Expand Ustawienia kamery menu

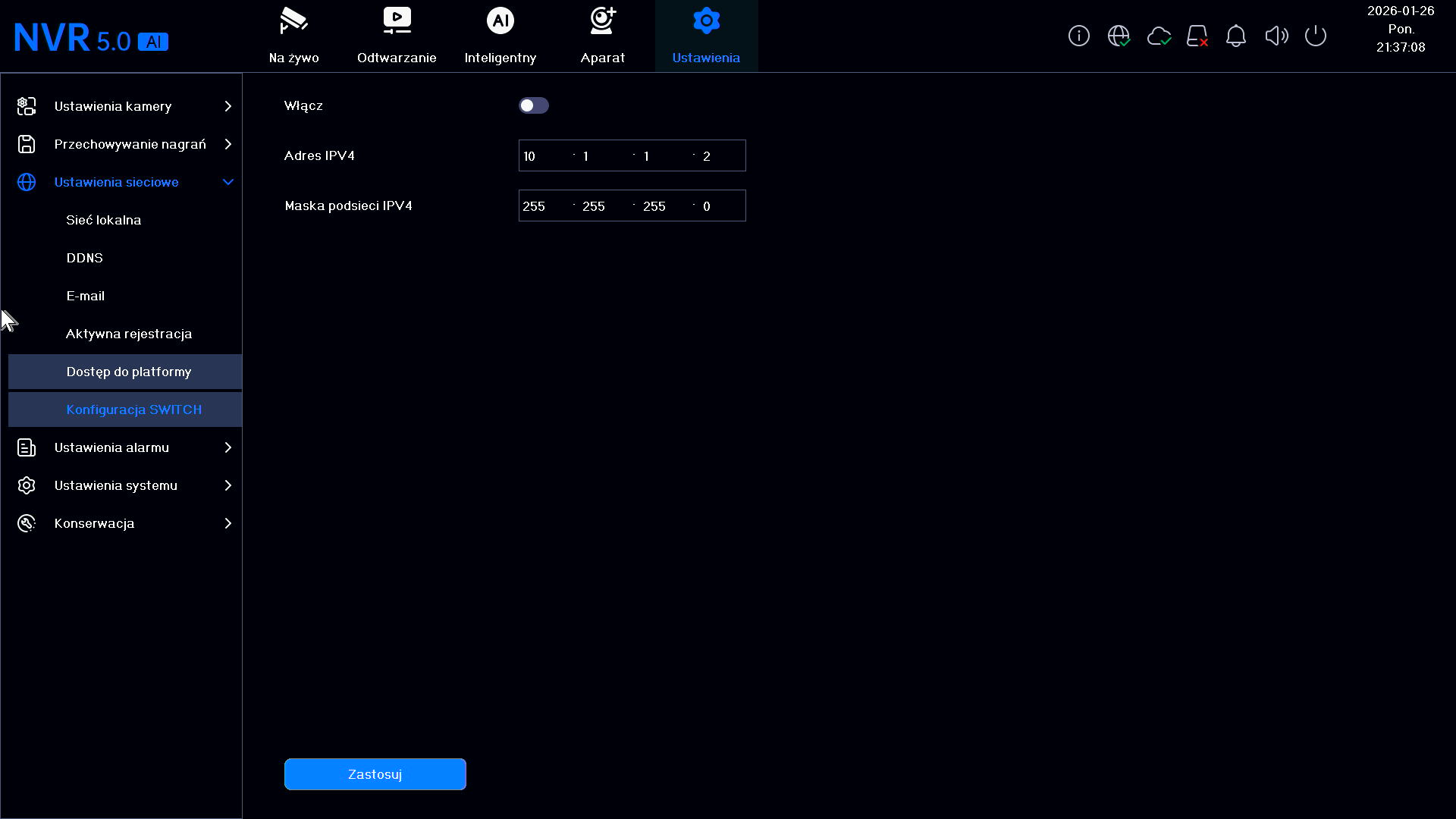125,106
